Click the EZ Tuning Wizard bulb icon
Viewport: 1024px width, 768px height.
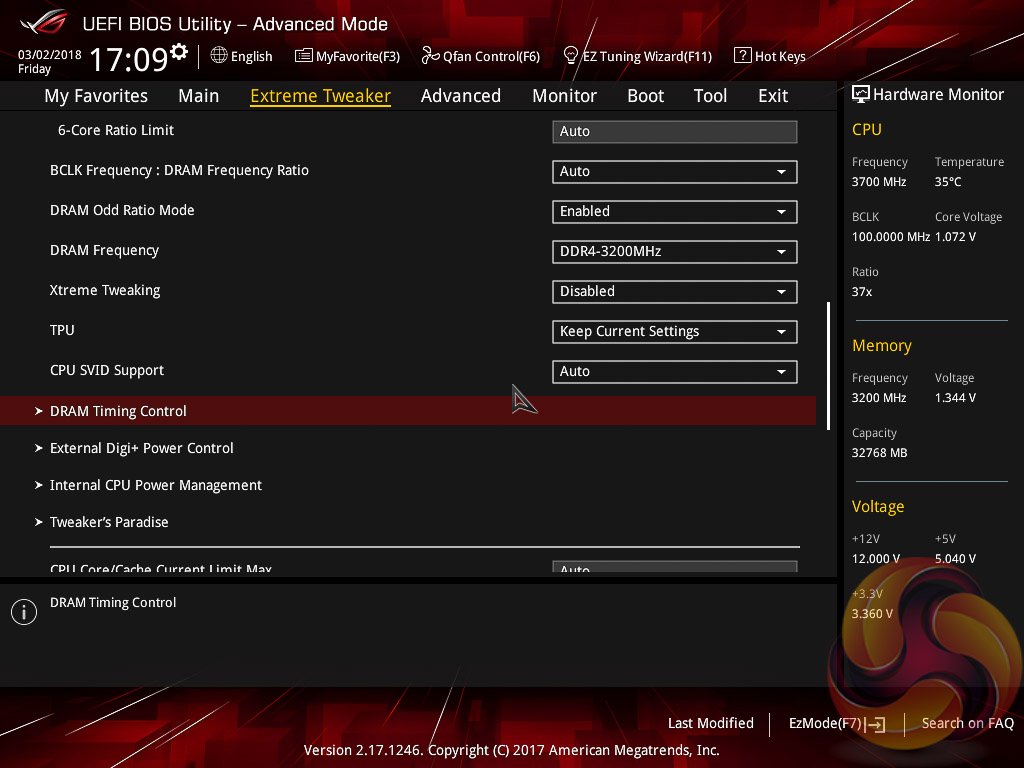[571, 56]
